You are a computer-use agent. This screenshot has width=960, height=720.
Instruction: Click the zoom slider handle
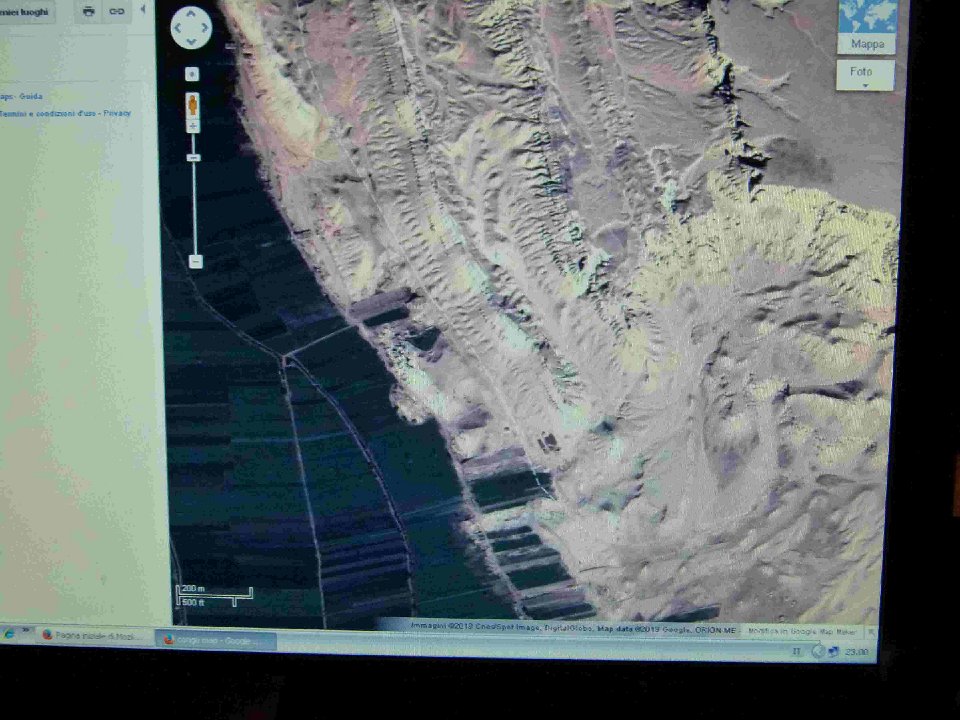tap(193, 158)
